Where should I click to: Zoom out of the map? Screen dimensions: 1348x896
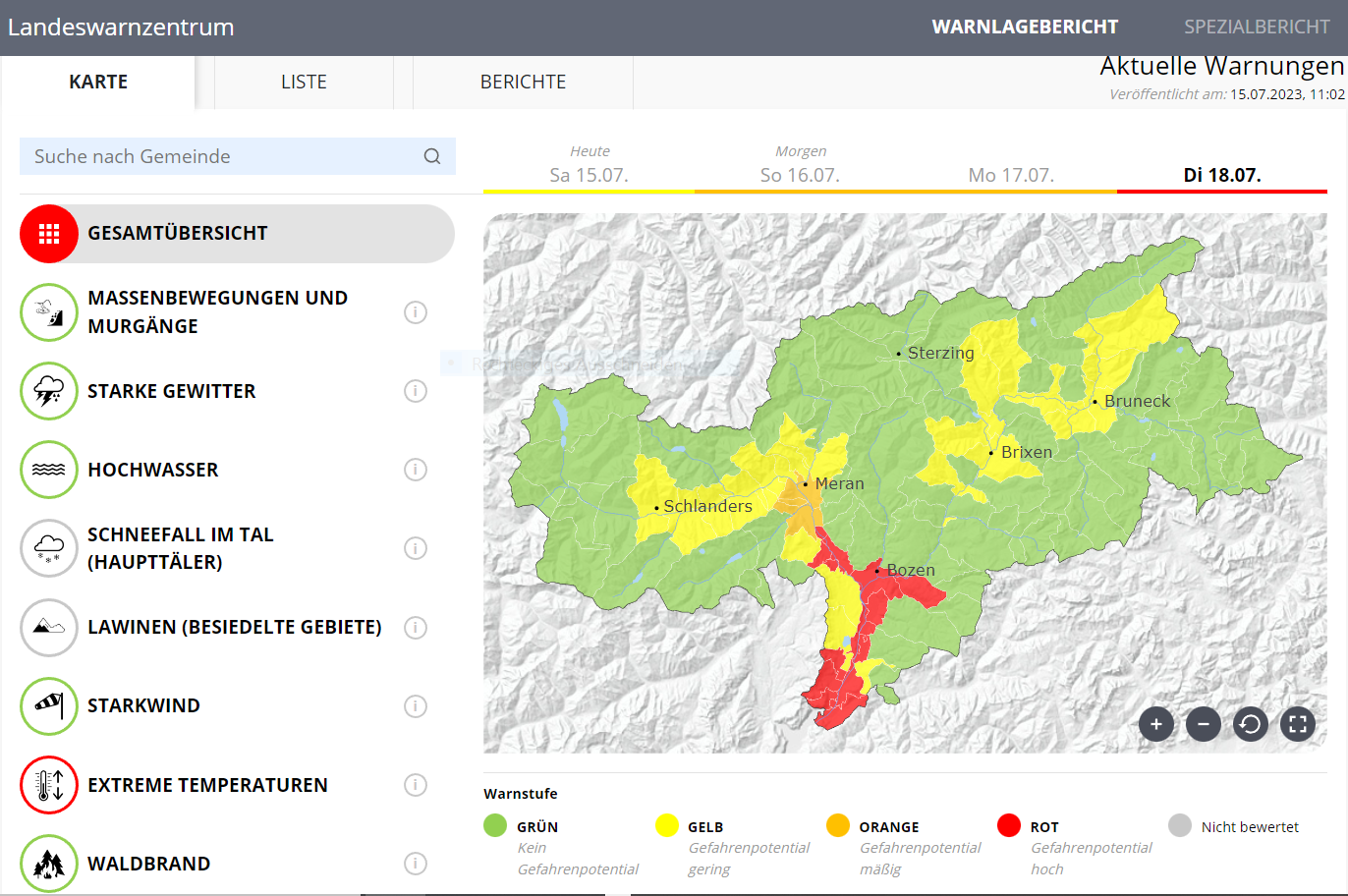click(1204, 725)
